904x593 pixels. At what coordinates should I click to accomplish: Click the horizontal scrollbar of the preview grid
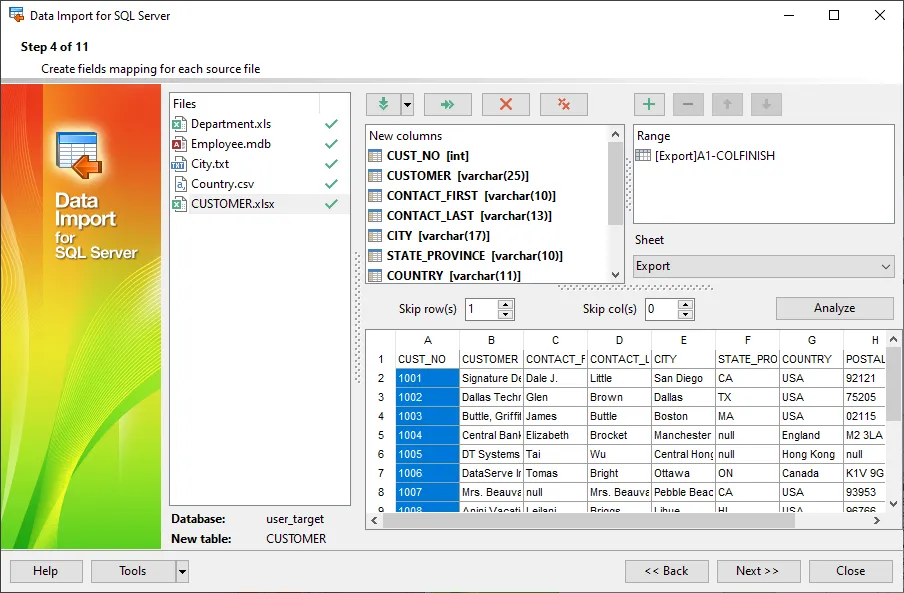pos(589,521)
